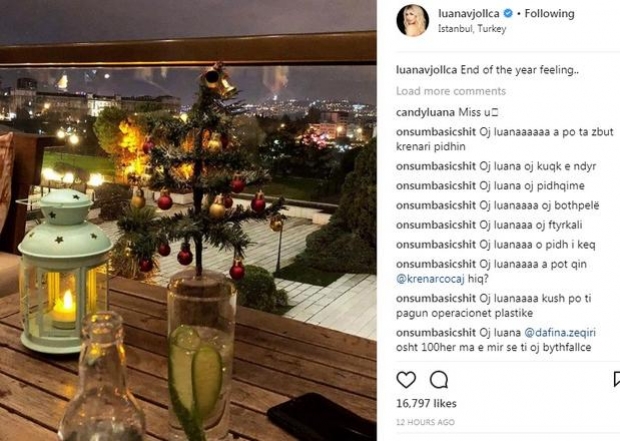Image resolution: width=620 pixels, height=441 pixels.
Task: Open the Istanbul, Turkey location link
Action: coord(474,30)
